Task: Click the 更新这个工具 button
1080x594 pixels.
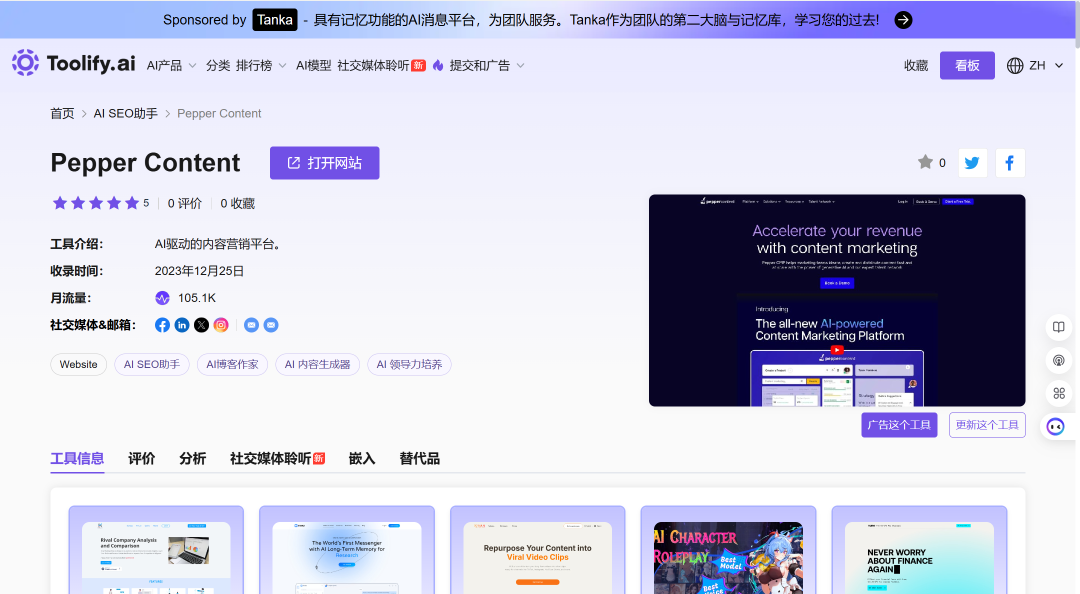Action: [987, 424]
